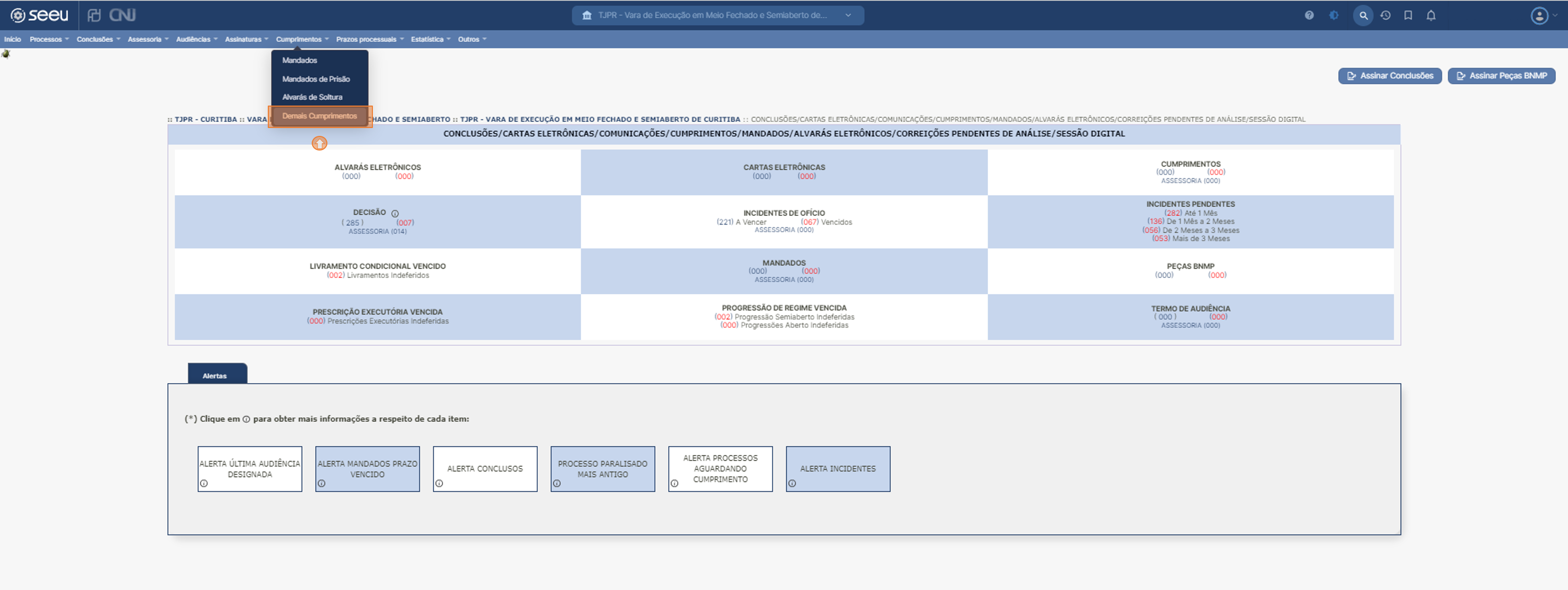1568x590 pixels.
Task: Open the help question mark icon
Action: [1309, 15]
